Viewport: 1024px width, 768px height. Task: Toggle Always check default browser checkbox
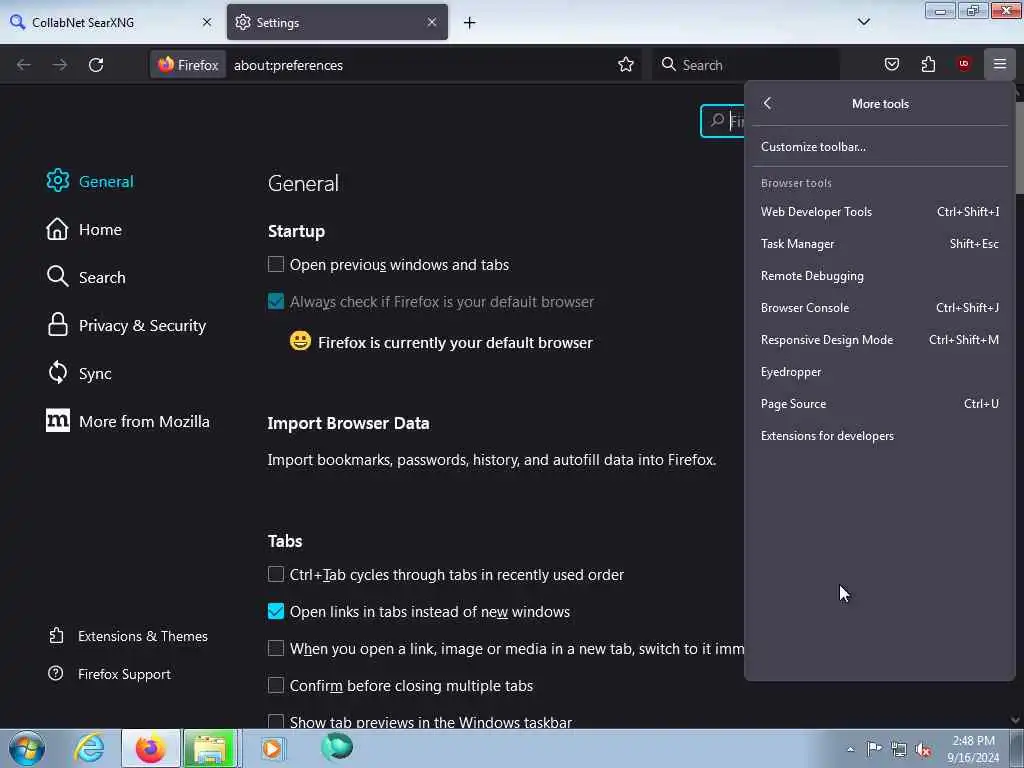pos(276,301)
